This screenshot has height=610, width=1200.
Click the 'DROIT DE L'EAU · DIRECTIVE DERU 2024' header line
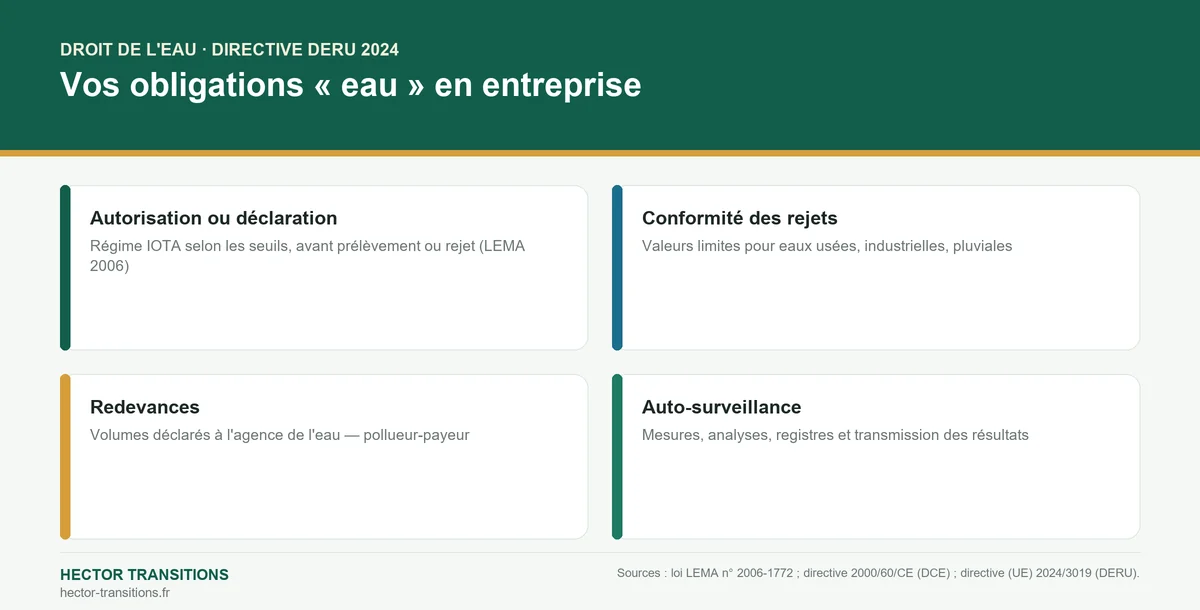pyautogui.click(x=229, y=50)
